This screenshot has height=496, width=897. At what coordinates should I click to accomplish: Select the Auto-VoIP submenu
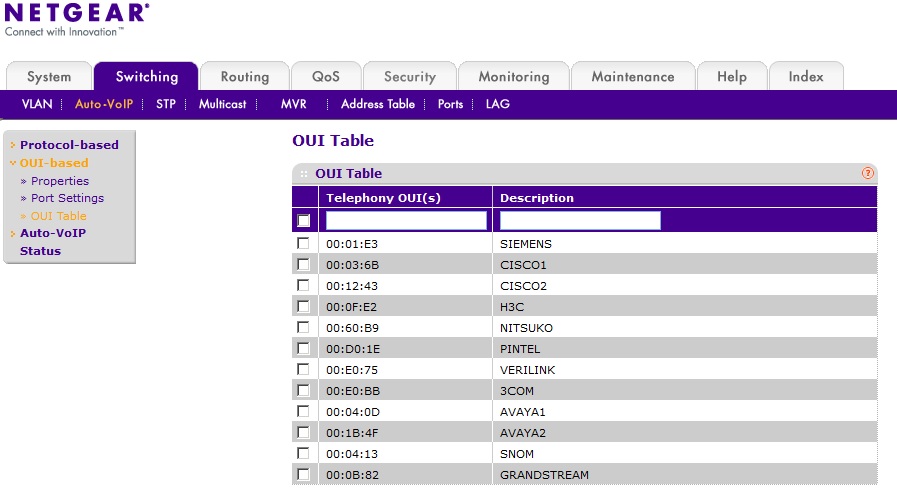point(104,104)
